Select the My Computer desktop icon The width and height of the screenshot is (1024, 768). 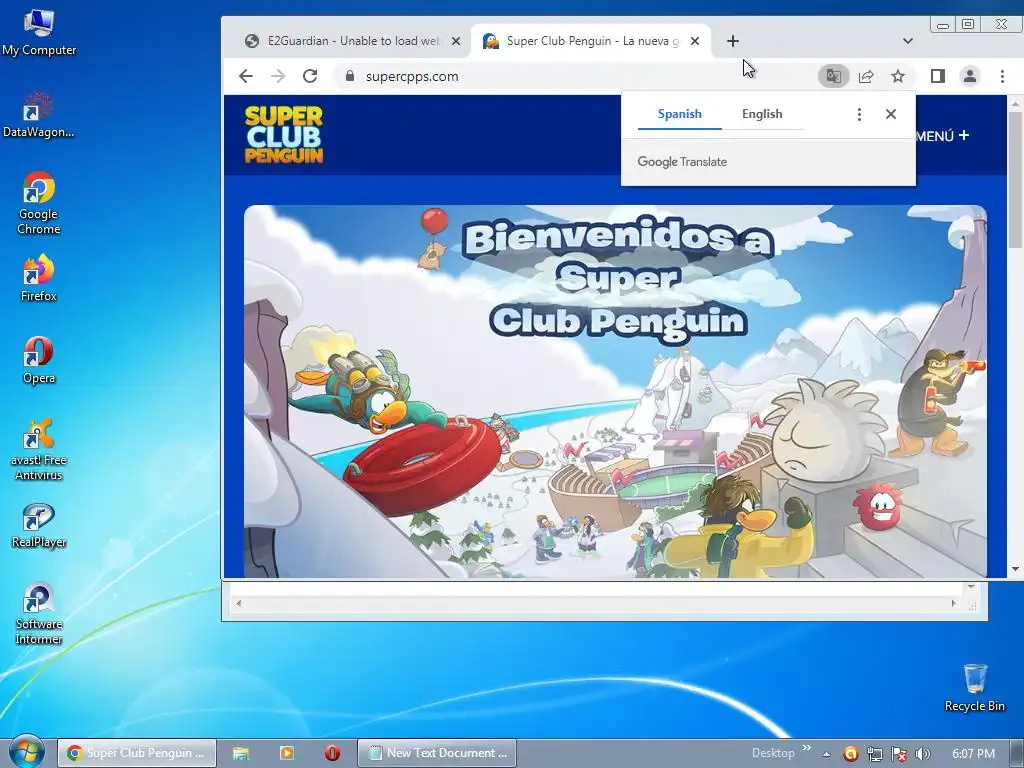[x=39, y=33]
